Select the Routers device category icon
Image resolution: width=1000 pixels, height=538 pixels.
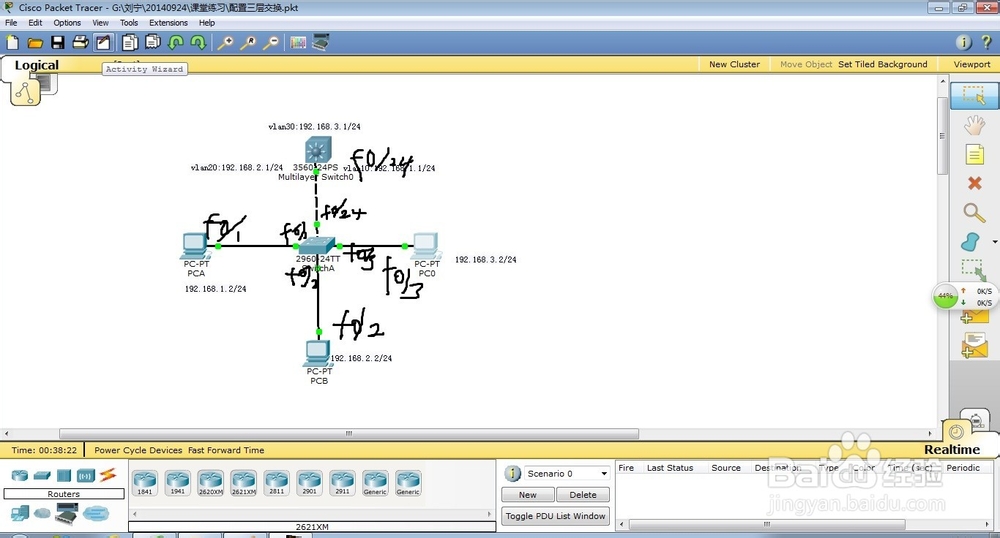20,476
